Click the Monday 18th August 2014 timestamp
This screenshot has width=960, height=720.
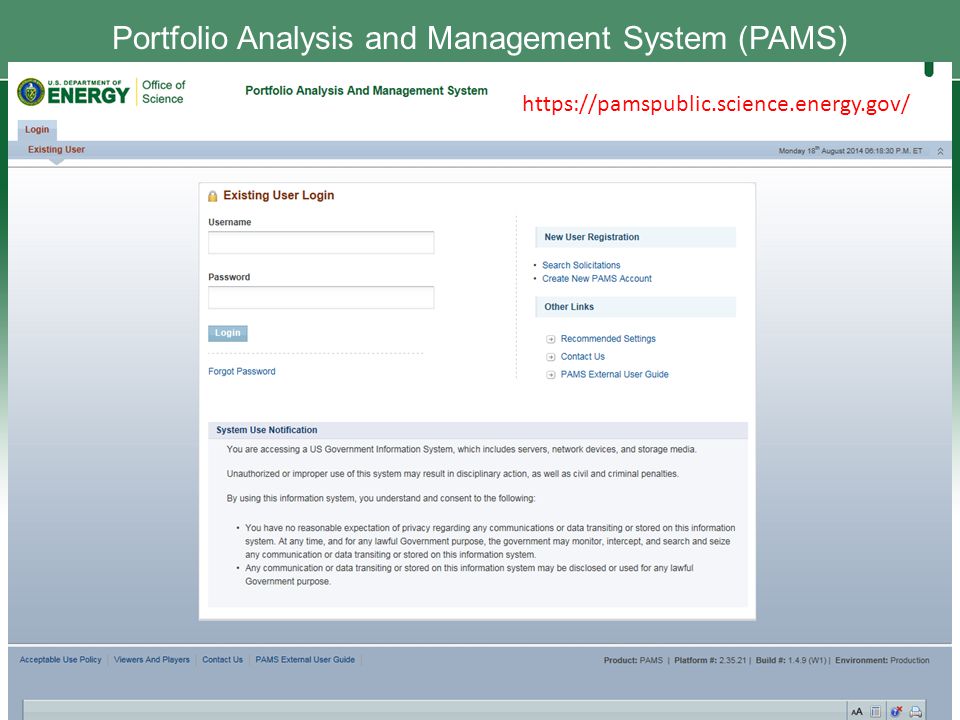tap(850, 151)
